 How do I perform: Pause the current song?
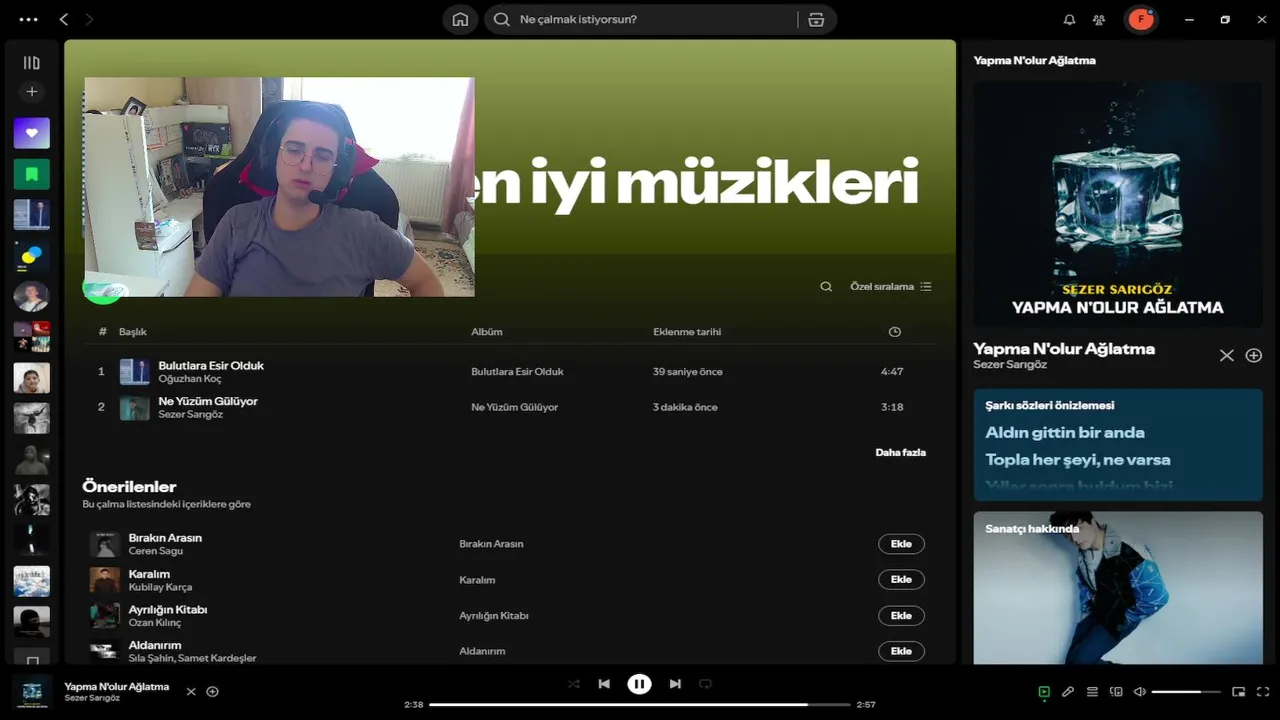(639, 684)
